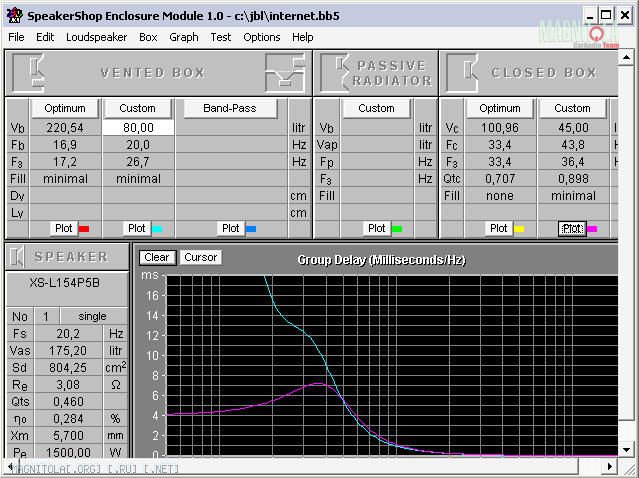Click the vertical scrollbar down arrow
639x478 pixels.
tap(626, 450)
